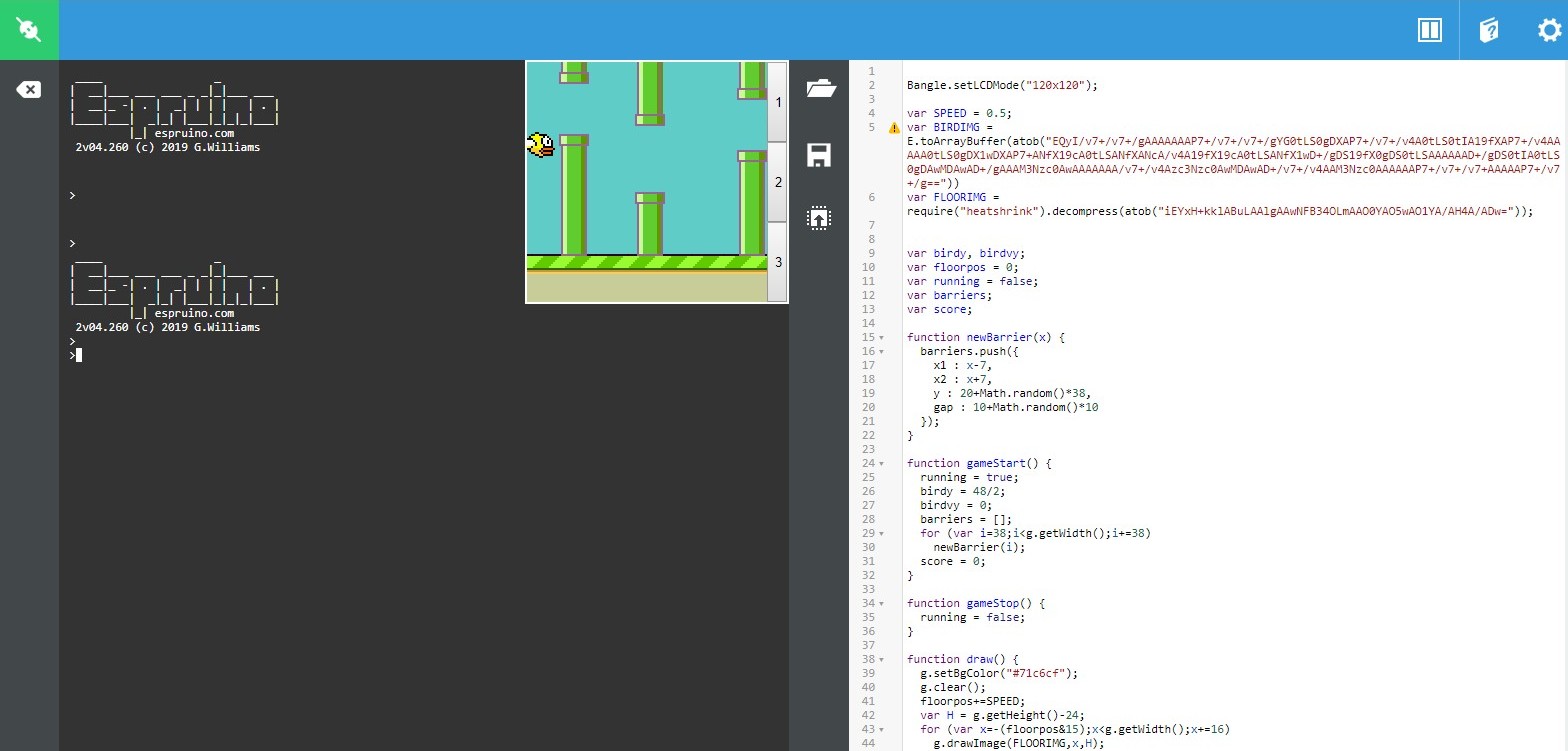Image resolution: width=1568 pixels, height=751 pixels.
Task: Click line 'var birdy, birdvy;'
Action: pyautogui.click(x=966, y=253)
